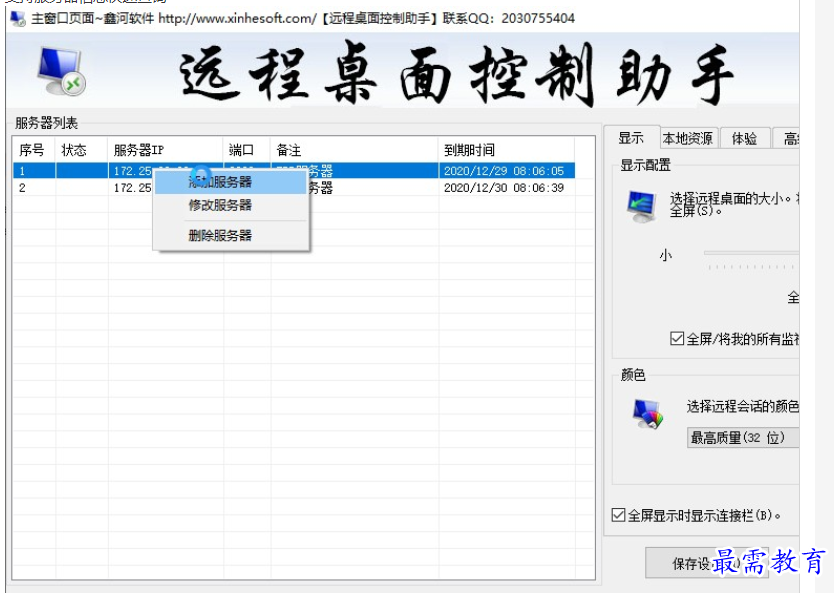
Task: Click the 端口 column header
Action: click(247, 151)
